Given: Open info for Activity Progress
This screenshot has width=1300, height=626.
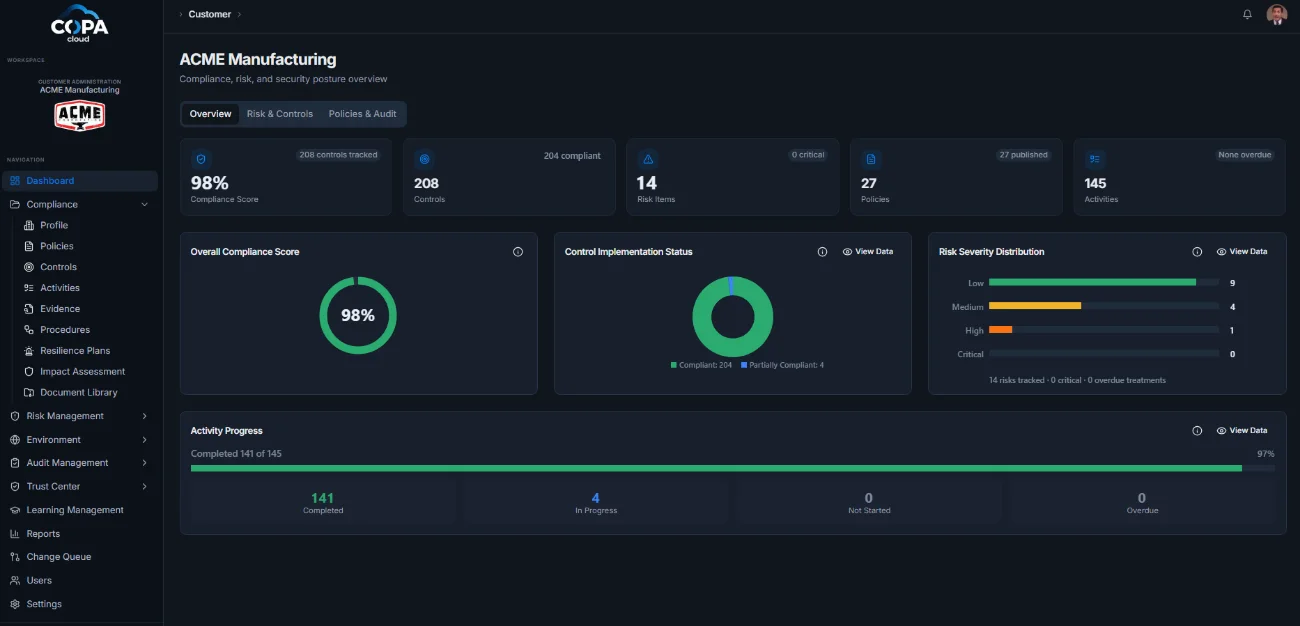Looking at the screenshot, I should [1197, 431].
